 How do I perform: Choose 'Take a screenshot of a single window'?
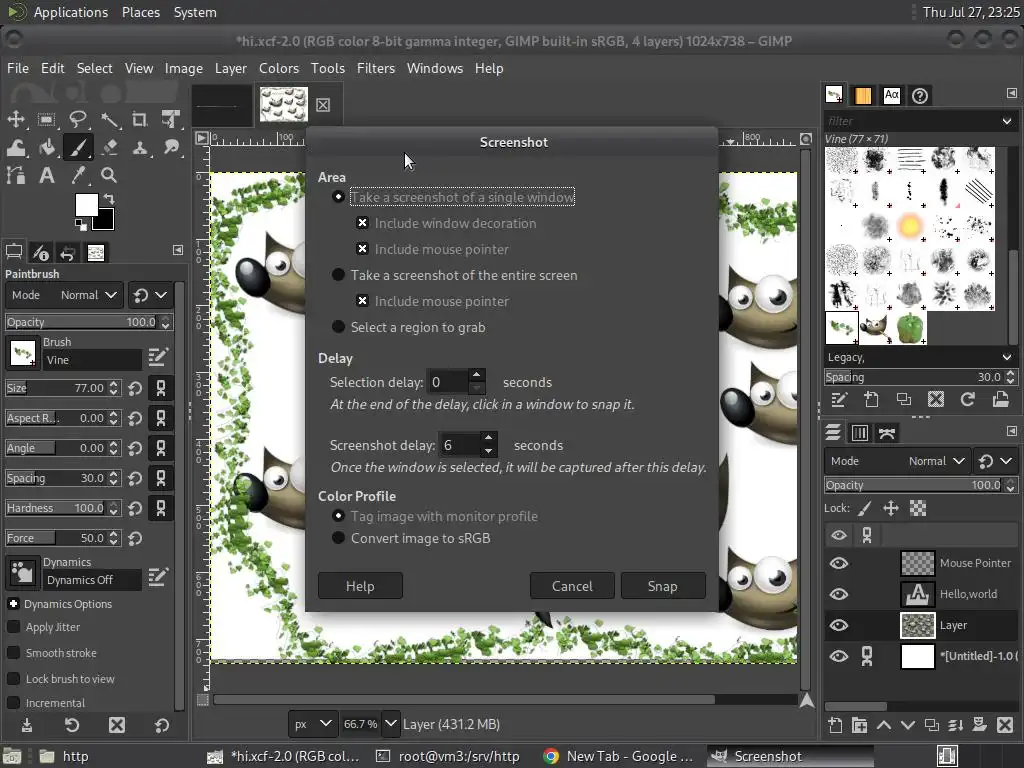pos(453,197)
